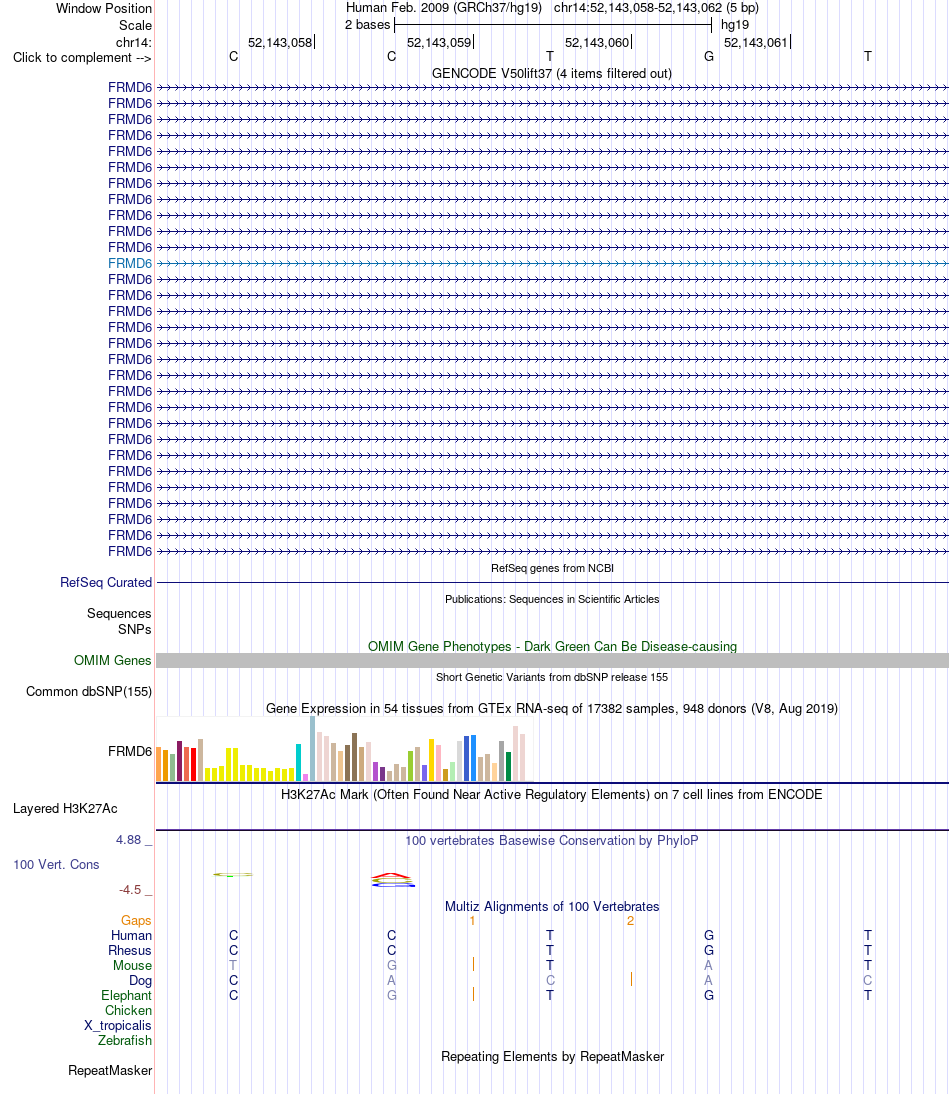Viewport: 950px width, 1094px height.
Task: Click the Human species label
Action: 131,936
